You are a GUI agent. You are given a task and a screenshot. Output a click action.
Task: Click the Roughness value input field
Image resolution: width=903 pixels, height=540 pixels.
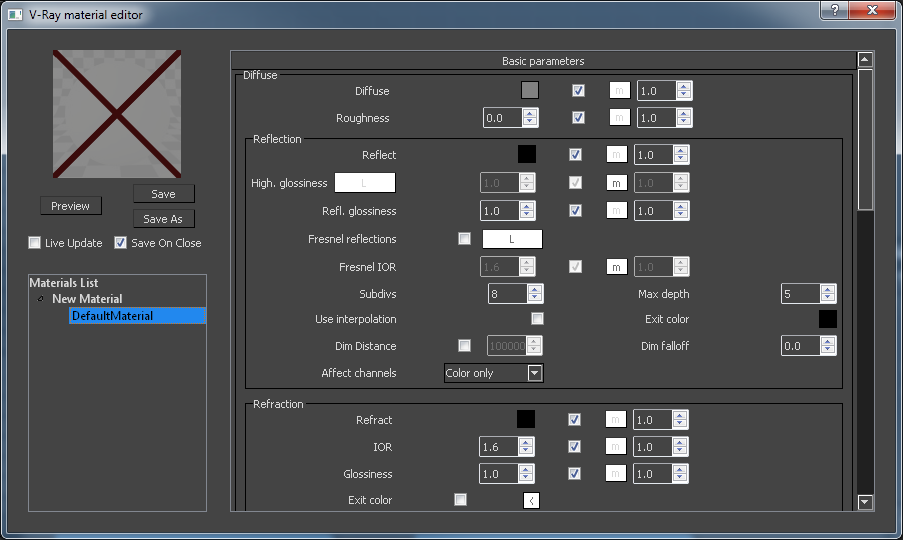pos(503,117)
